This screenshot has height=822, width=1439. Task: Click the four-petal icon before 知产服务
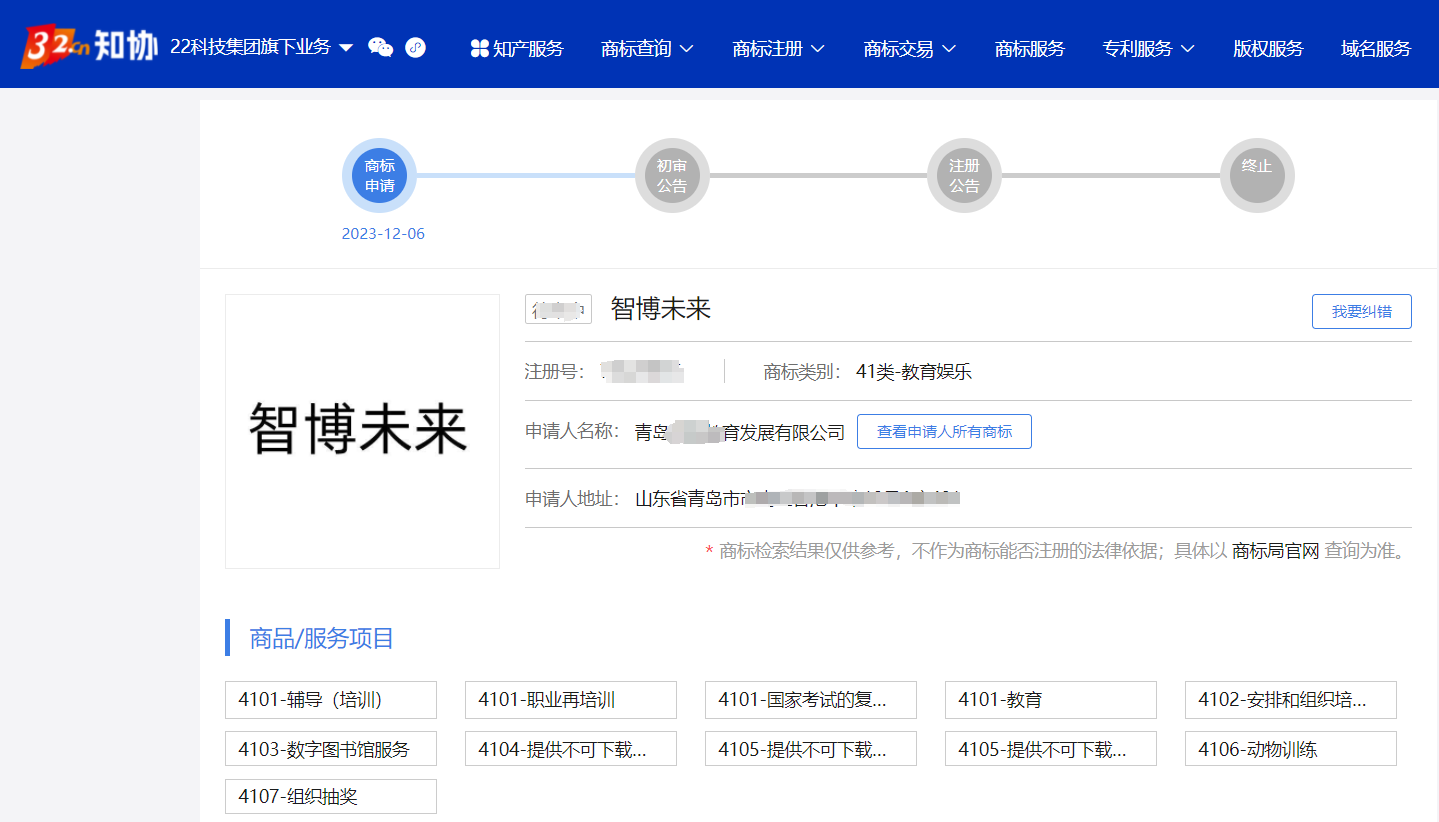tap(479, 48)
